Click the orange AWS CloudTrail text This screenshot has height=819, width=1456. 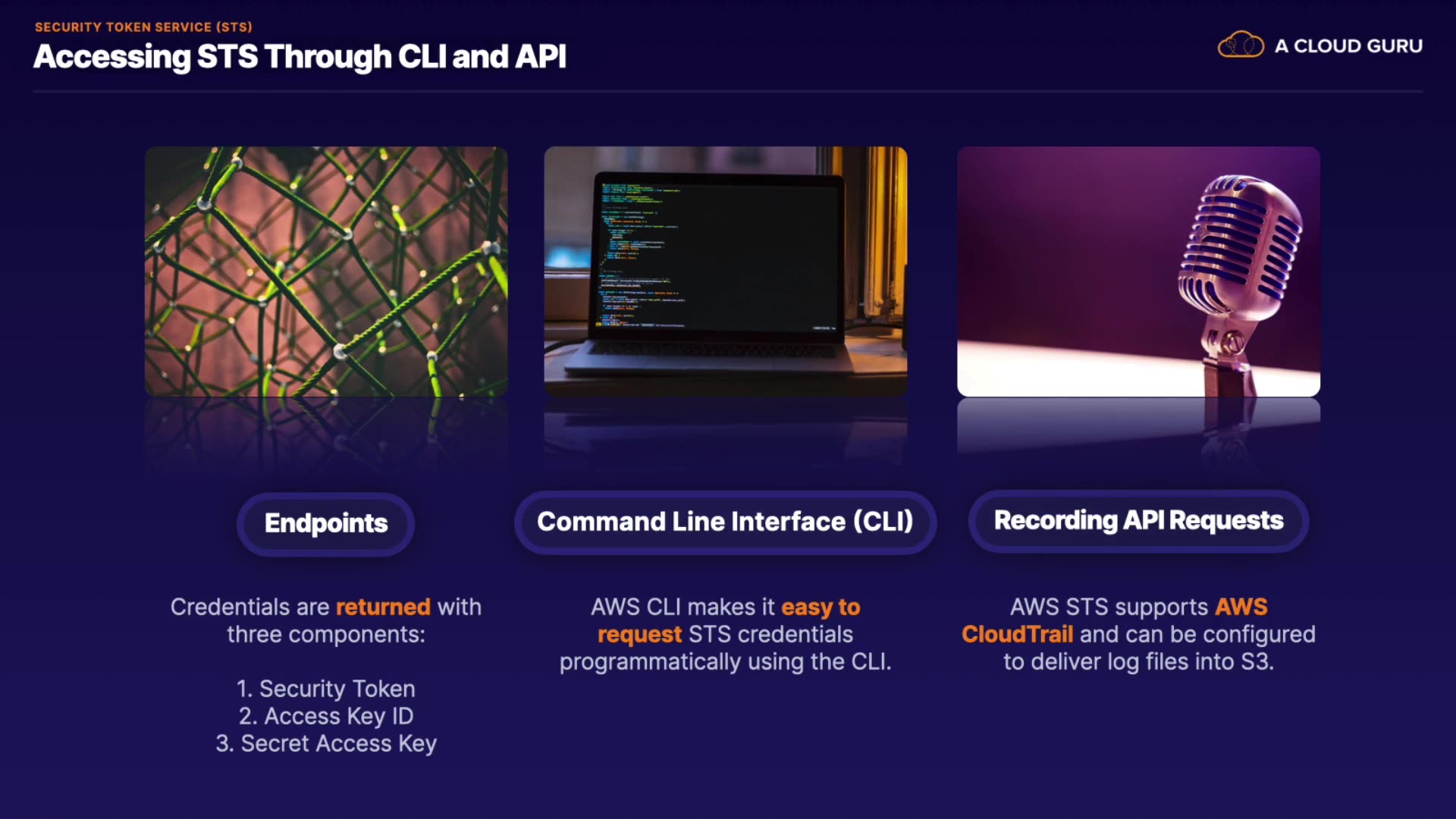tap(1017, 635)
